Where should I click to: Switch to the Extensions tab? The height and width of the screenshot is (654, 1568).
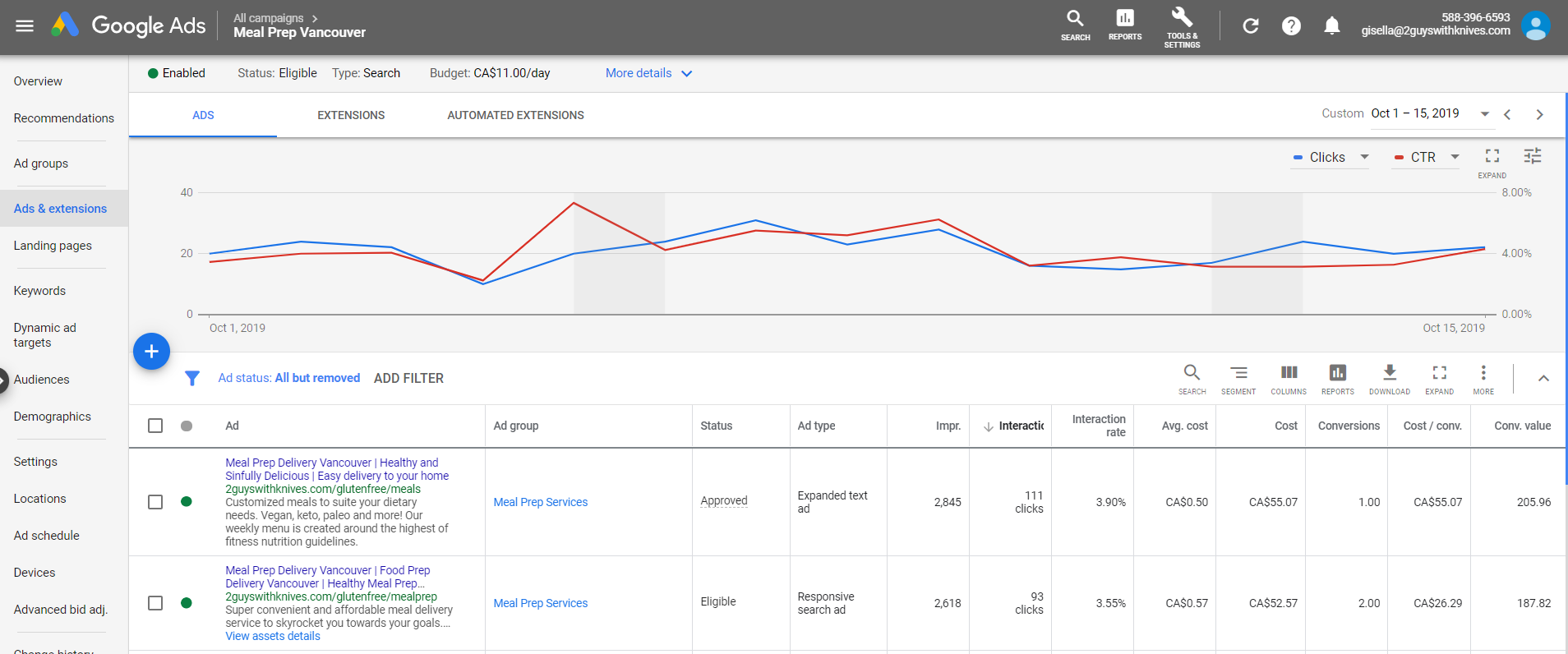[x=351, y=115]
